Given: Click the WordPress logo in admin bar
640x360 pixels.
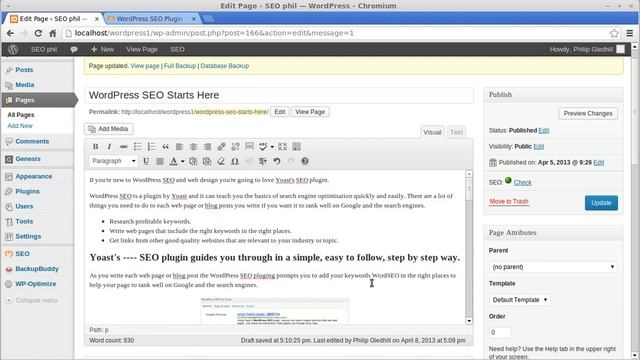Looking at the screenshot, I should click(x=13, y=49).
